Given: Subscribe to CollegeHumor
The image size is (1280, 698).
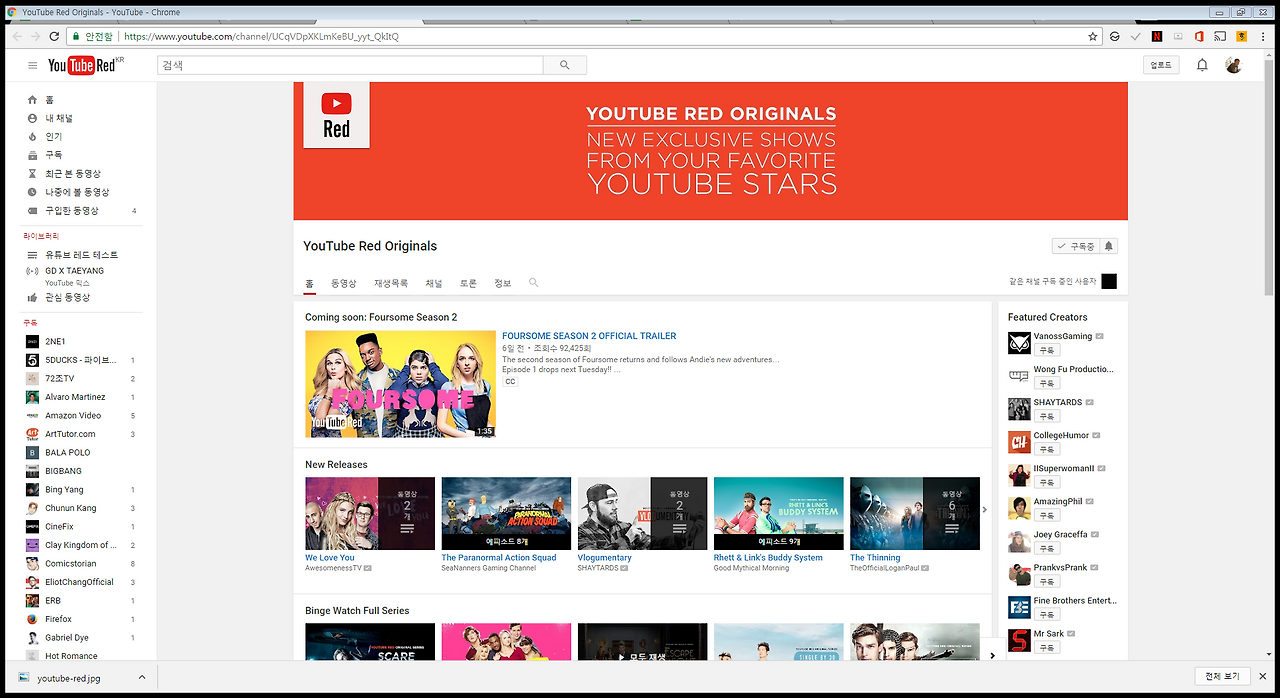Looking at the screenshot, I should [x=1046, y=450].
